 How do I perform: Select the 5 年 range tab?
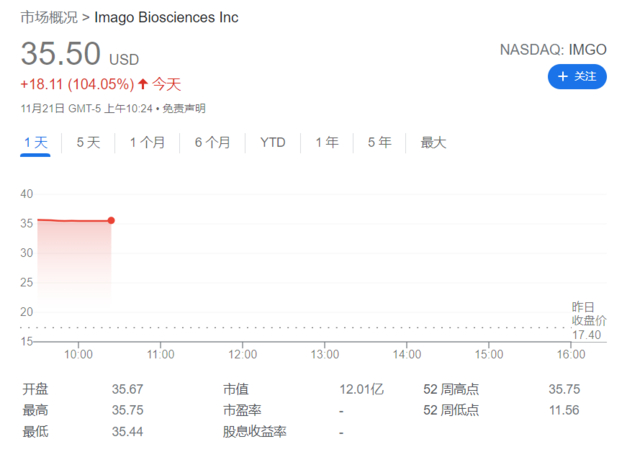pyautogui.click(x=379, y=143)
